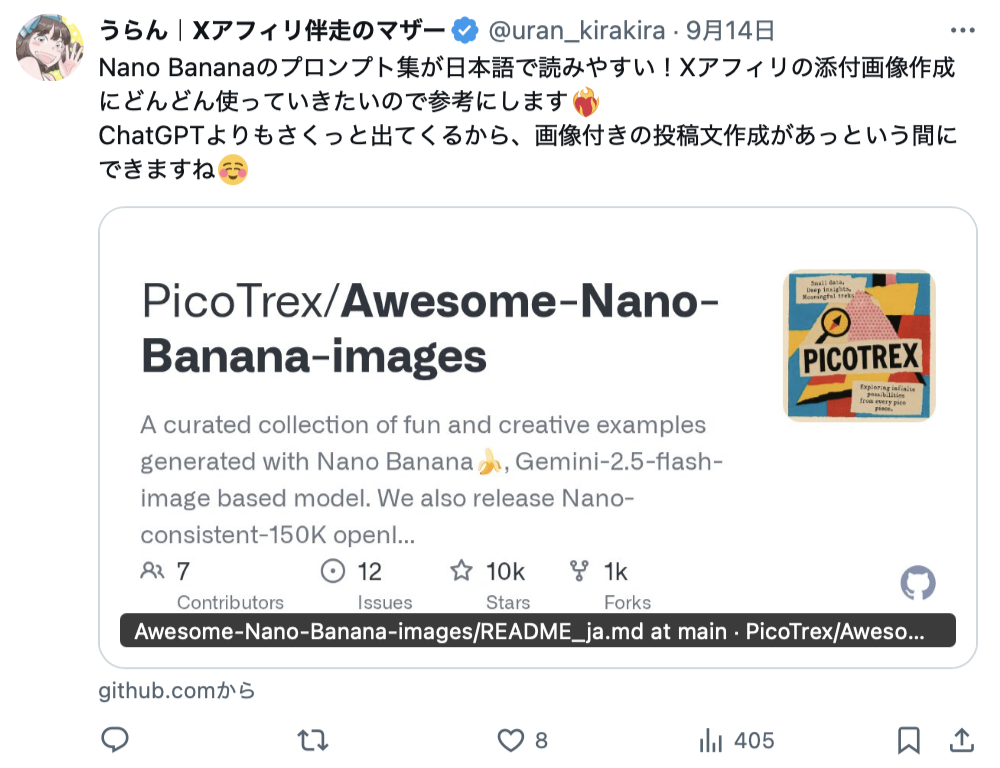Image resolution: width=1000 pixels, height=768 pixels.
Task: Click the share upload icon
Action: tap(961, 740)
